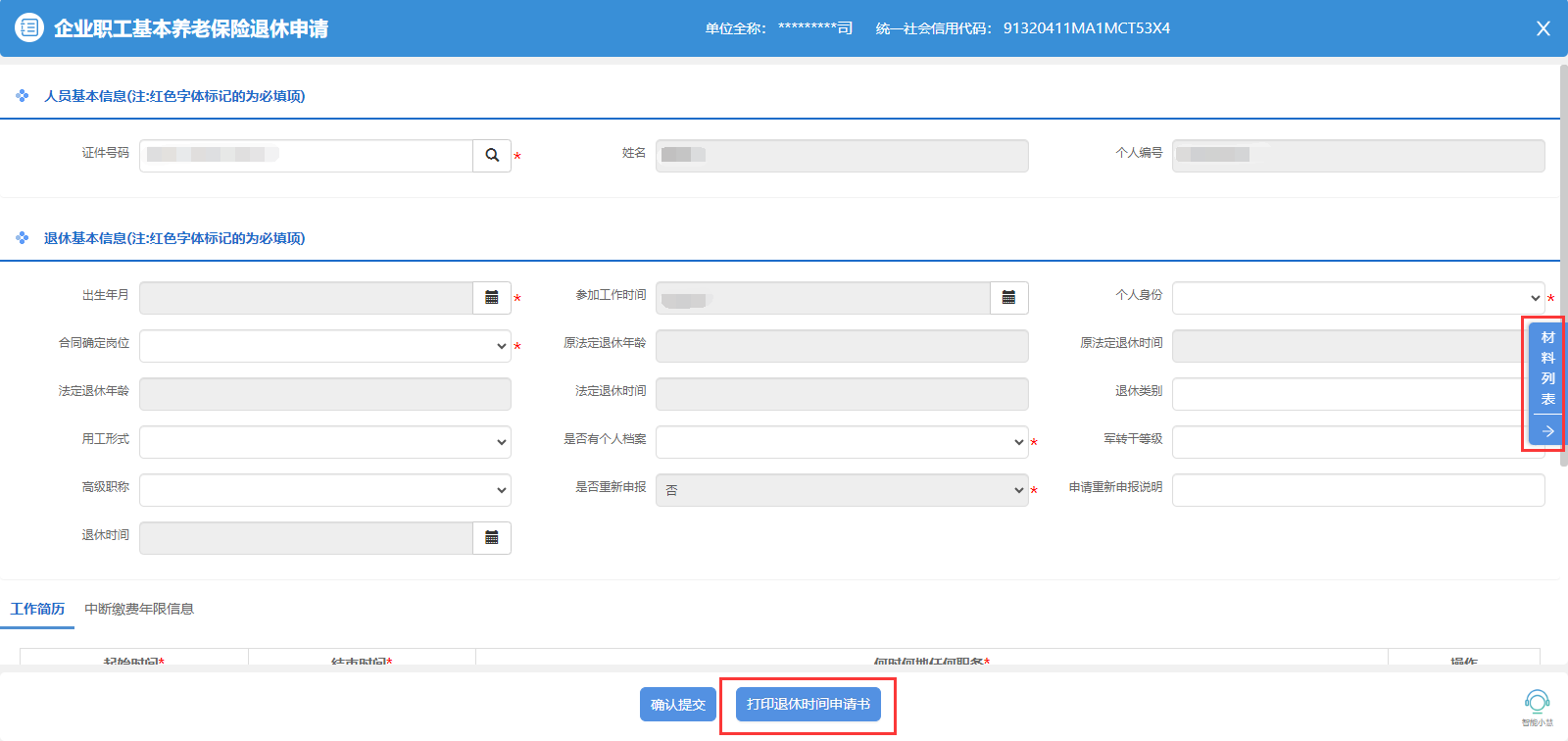The width and height of the screenshot is (1568, 741).
Task: Open the 用工形式 dropdown
Action: click(324, 442)
